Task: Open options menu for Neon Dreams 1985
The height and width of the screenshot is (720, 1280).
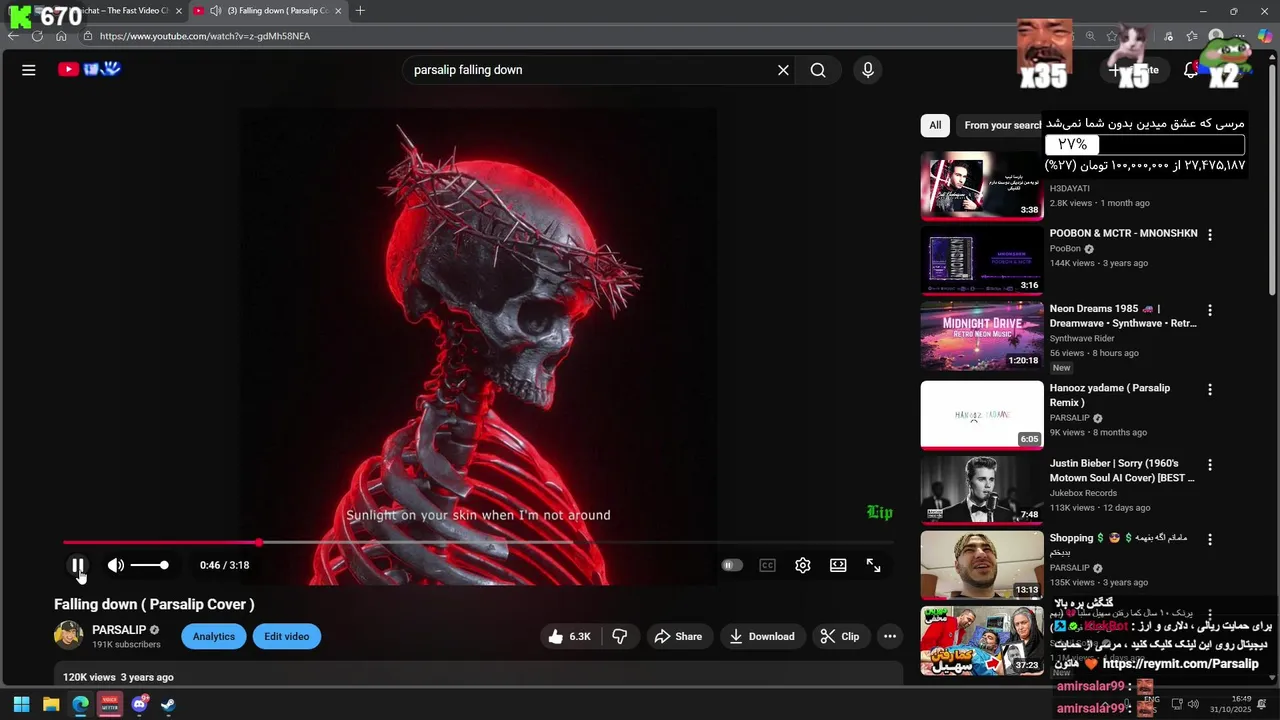Action: [x=1210, y=311]
